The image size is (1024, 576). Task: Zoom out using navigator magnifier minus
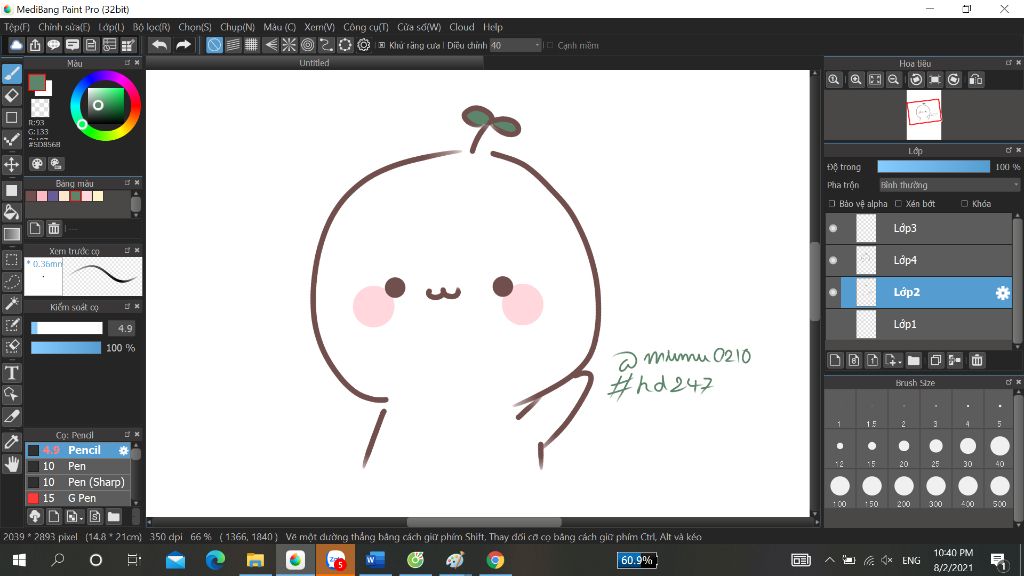click(893, 80)
